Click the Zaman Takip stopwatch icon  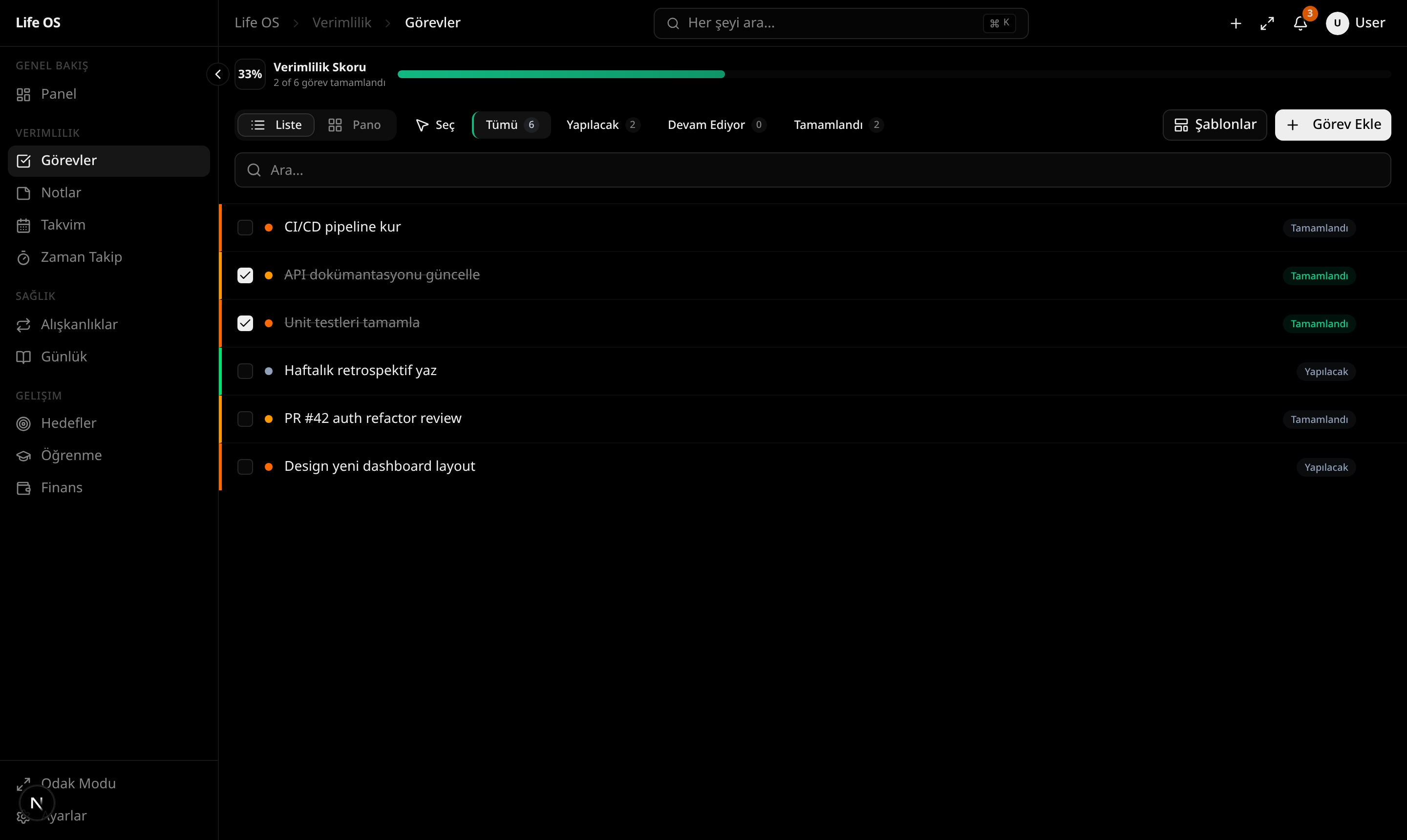23,257
